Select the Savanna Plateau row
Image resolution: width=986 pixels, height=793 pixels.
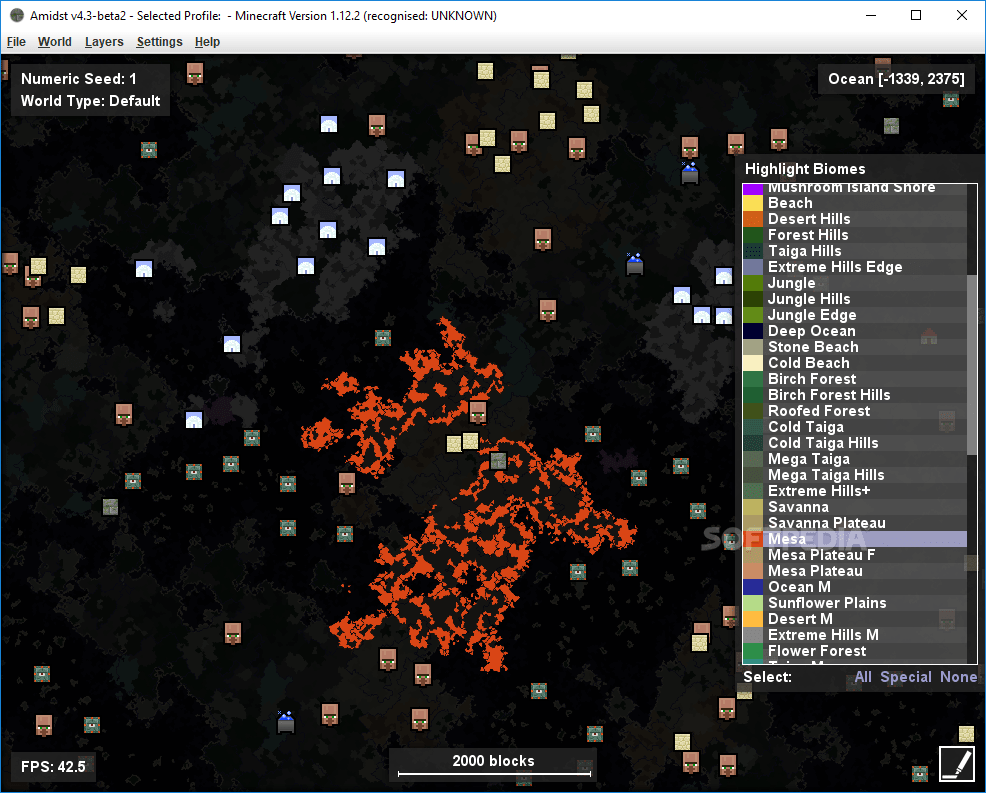click(x=855, y=523)
